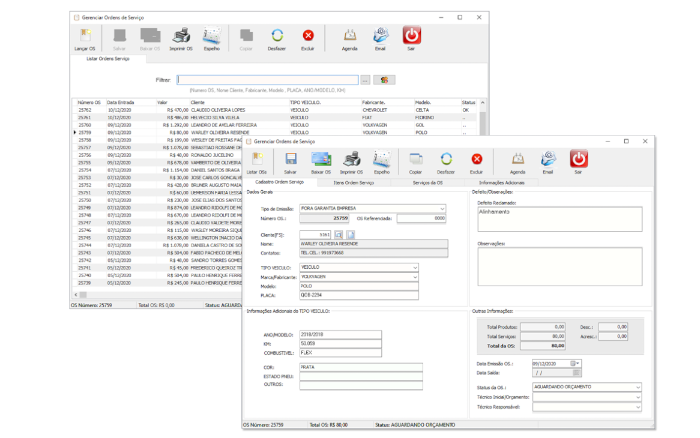Click the new client document icon

[351, 234]
